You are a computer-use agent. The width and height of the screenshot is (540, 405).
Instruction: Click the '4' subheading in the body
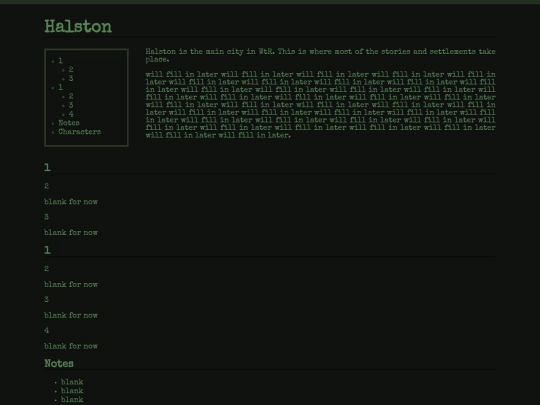pos(46,331)
